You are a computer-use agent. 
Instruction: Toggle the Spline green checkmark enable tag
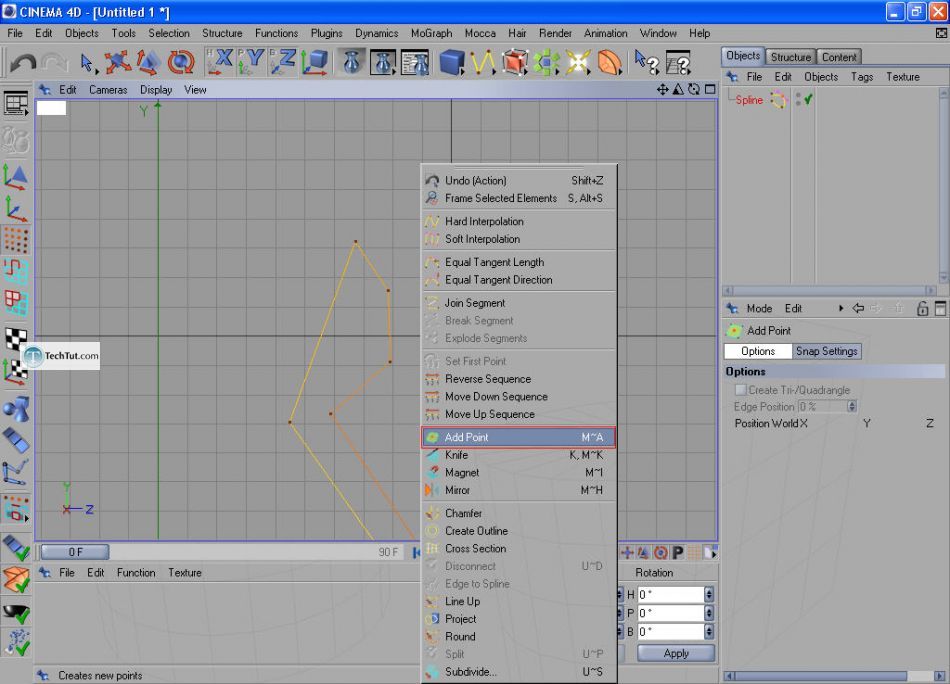[x=808, y=100]
